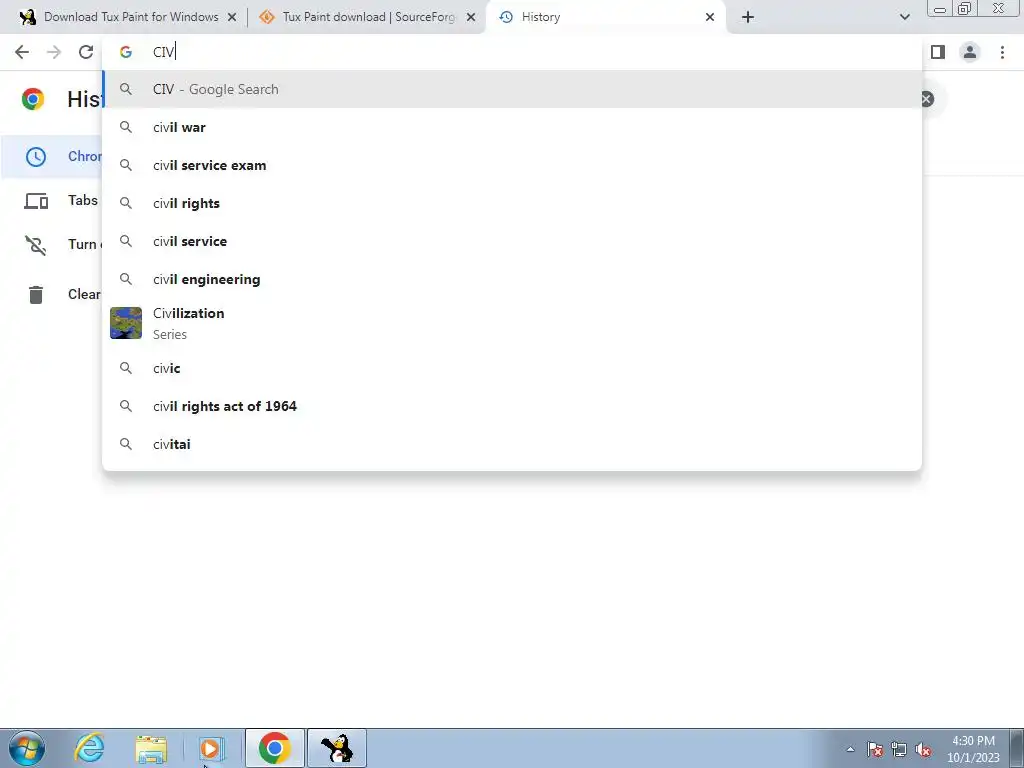Click the Civilization game thumbnail
This screenshot has width=1024, height=768.
click(126, 323)
